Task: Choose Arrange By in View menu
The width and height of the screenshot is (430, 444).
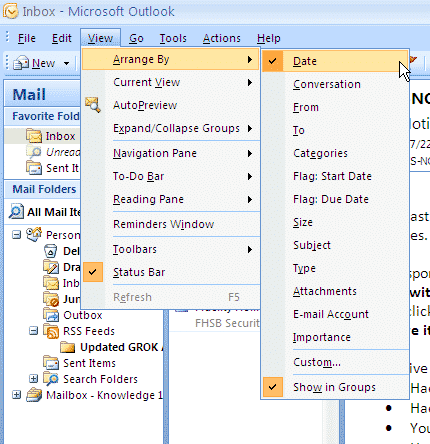Action: (x=170, y=59)
